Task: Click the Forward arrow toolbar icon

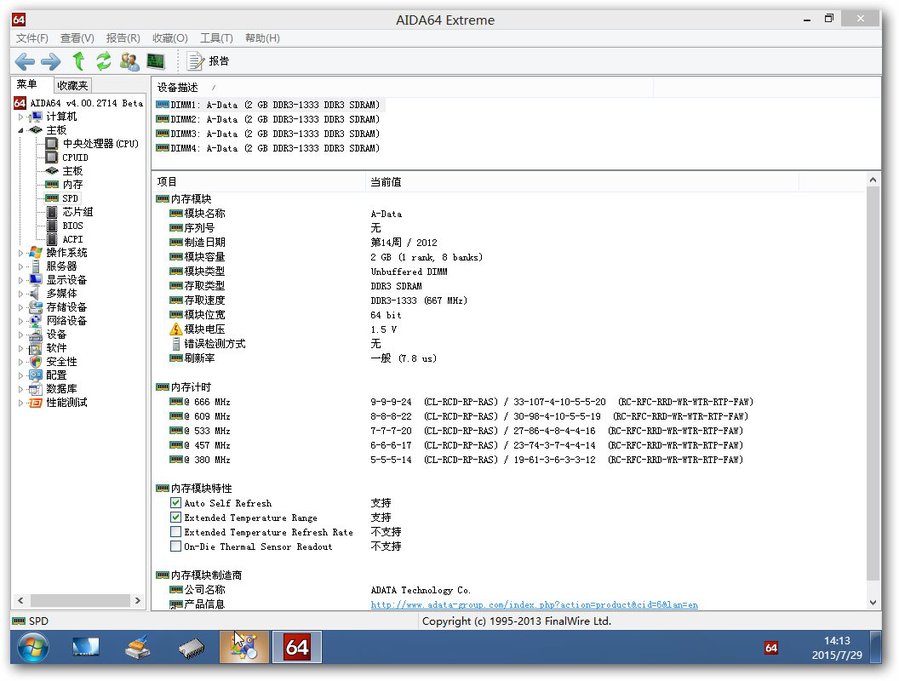Action: coord(50,61)
